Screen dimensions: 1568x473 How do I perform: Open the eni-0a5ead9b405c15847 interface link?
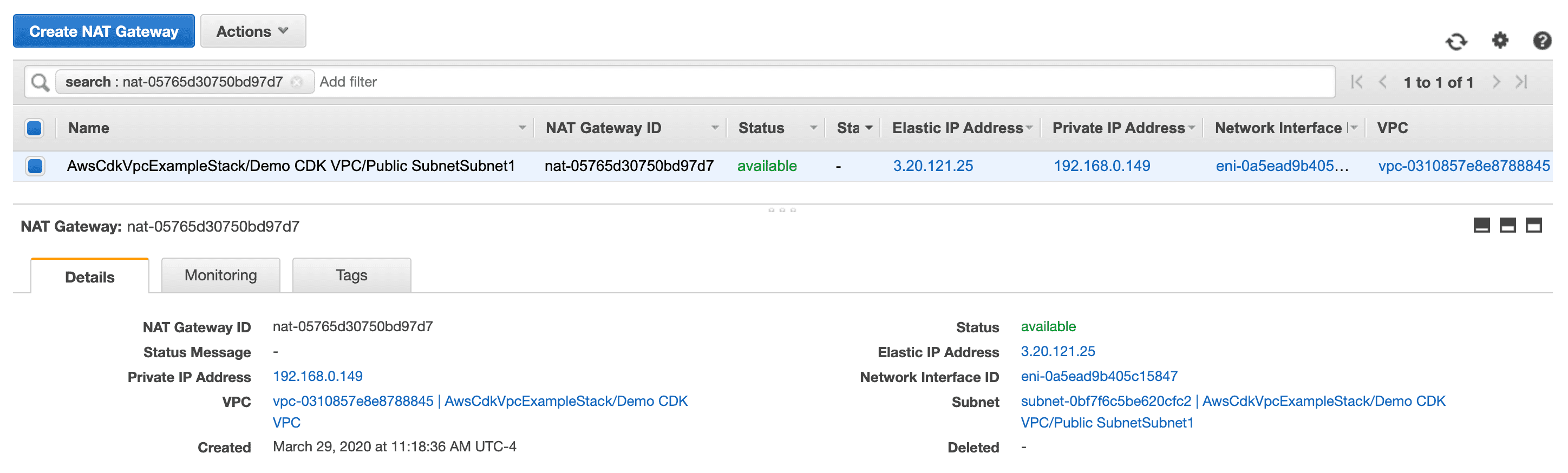tap(1098, 376)
